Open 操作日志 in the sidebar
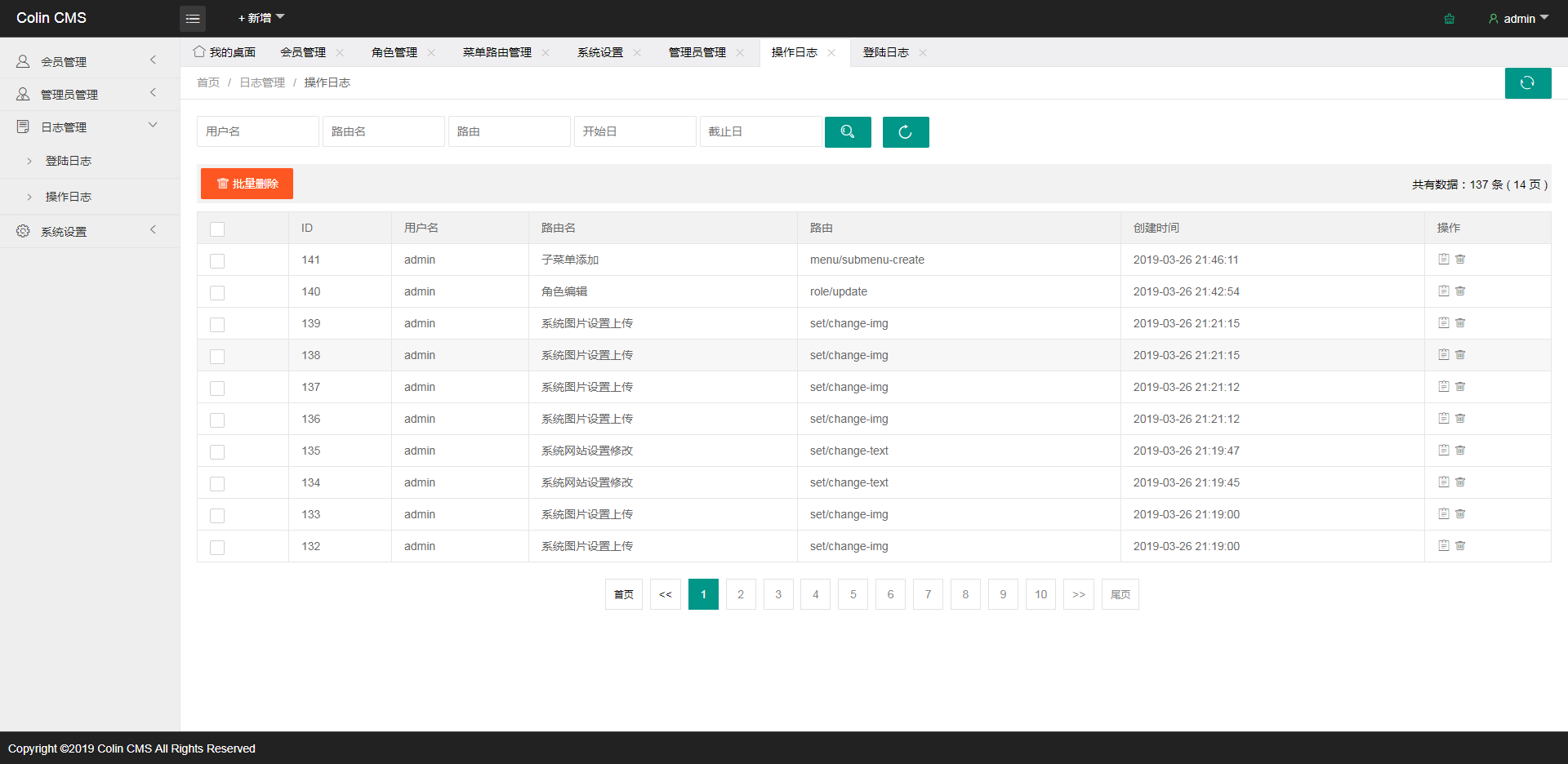 point(90,197)
